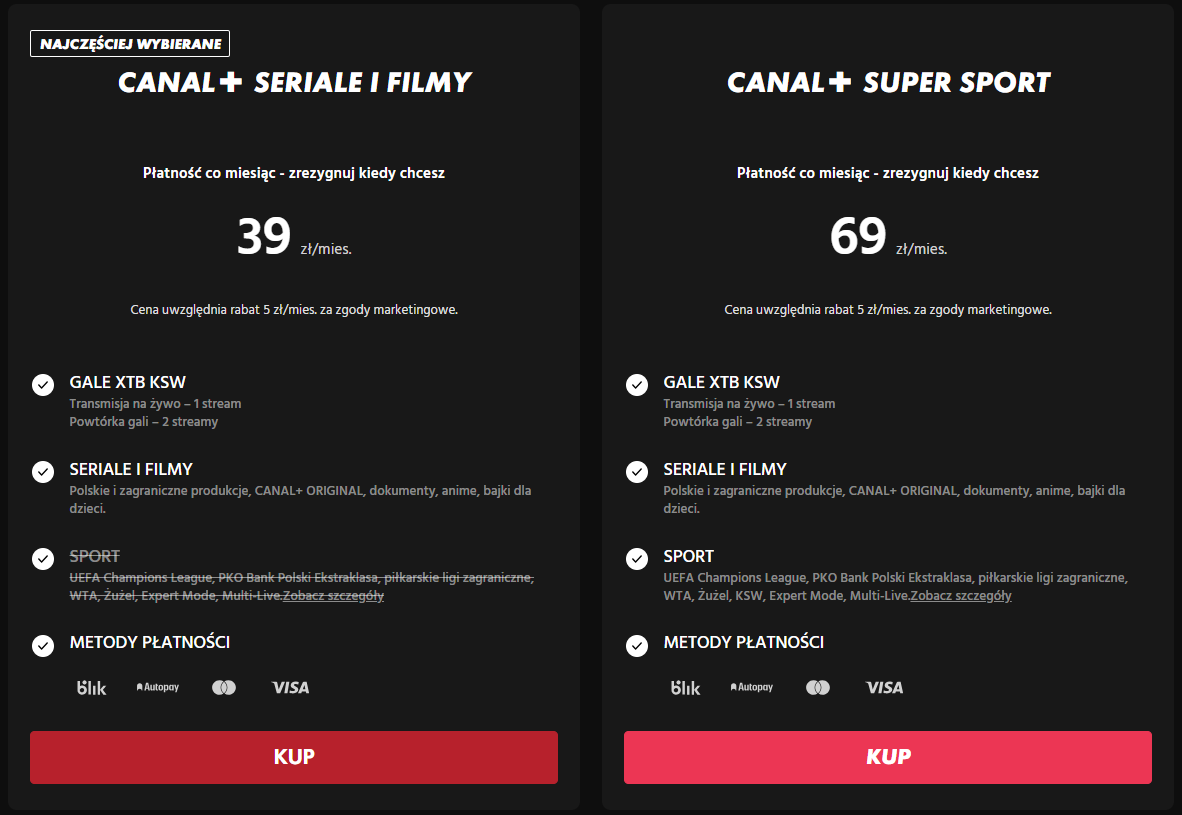The height and width of the screenshot is (815, 1182).
Task: Click the Najczęściej wybierane badge
Action: [x=130, y=44]
